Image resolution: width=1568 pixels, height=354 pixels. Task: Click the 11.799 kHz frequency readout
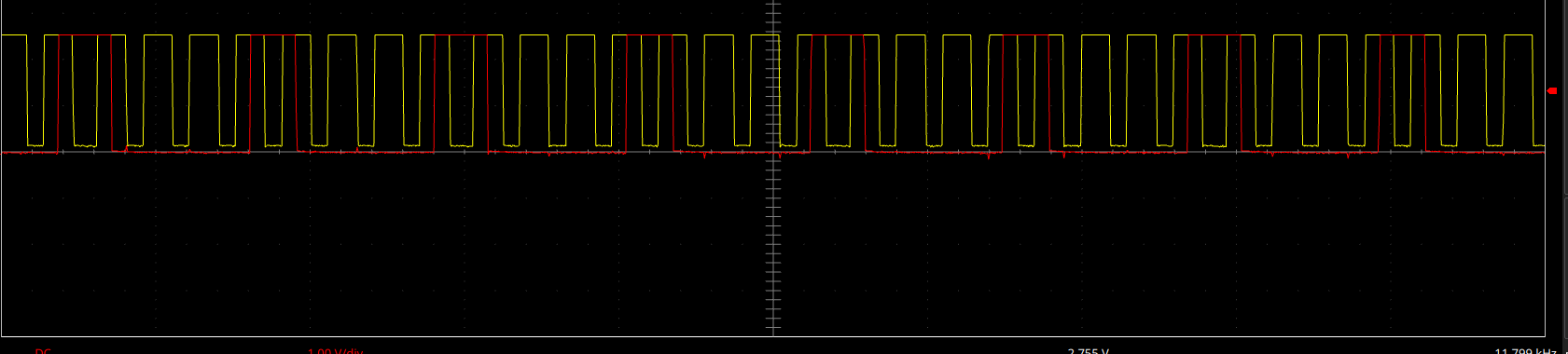click(1525, 350)
